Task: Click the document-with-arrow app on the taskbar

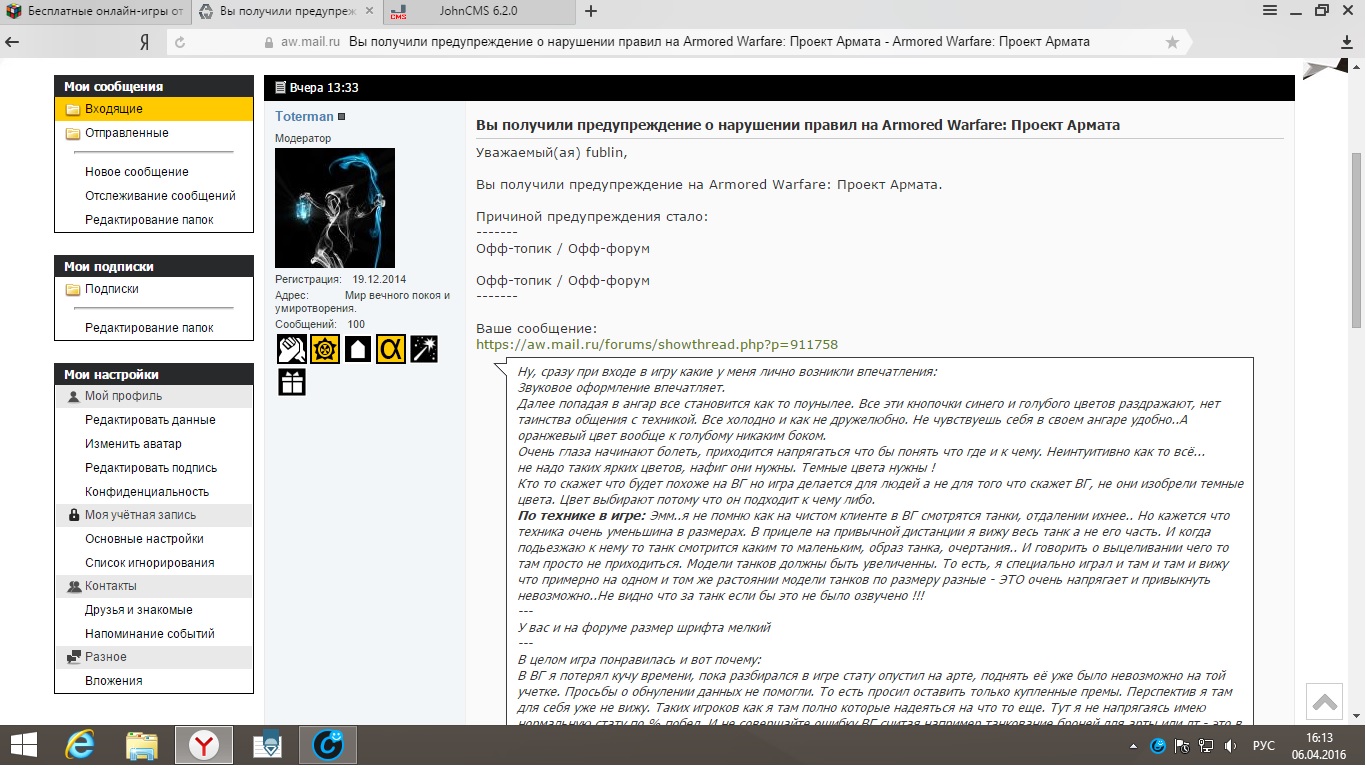Action: (266, 745)
